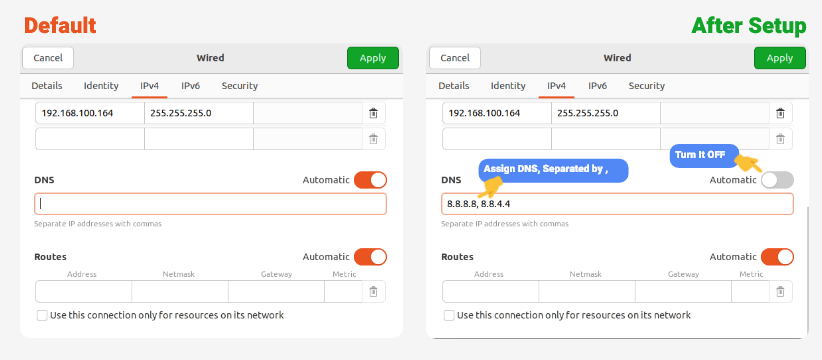
Task: Click routes trash icon in After Setup panel
Action: (780, 292)
